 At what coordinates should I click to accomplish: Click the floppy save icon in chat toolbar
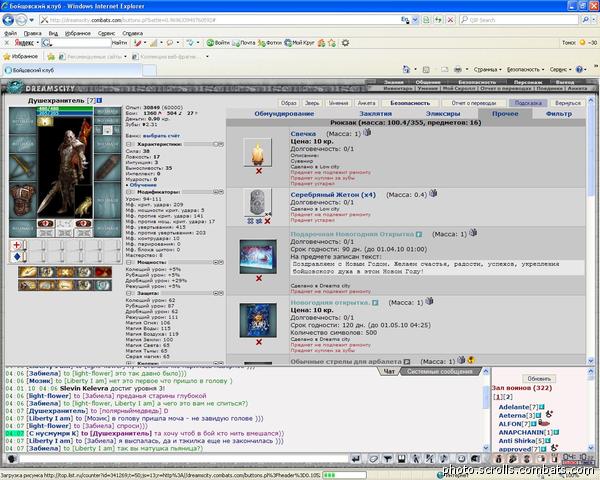pos(401,459)
